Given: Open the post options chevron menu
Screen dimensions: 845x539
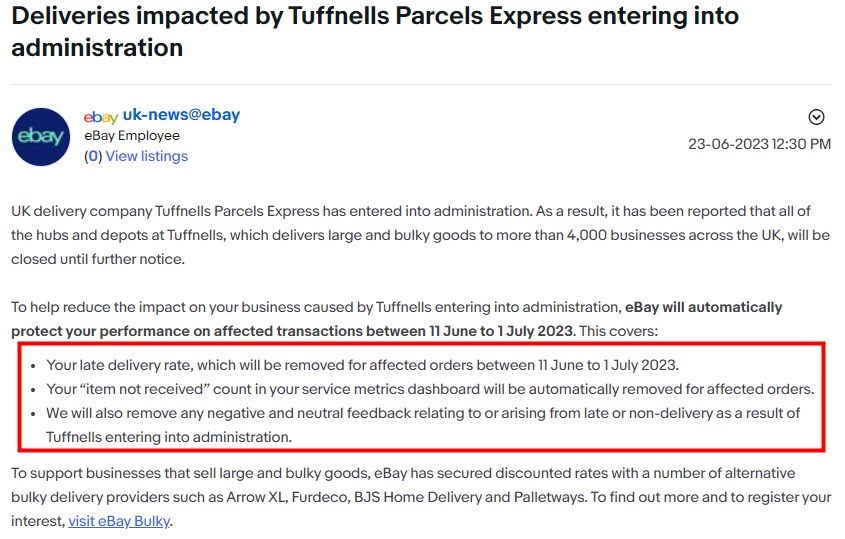Looking at the screenshot, I should [816, 117].
